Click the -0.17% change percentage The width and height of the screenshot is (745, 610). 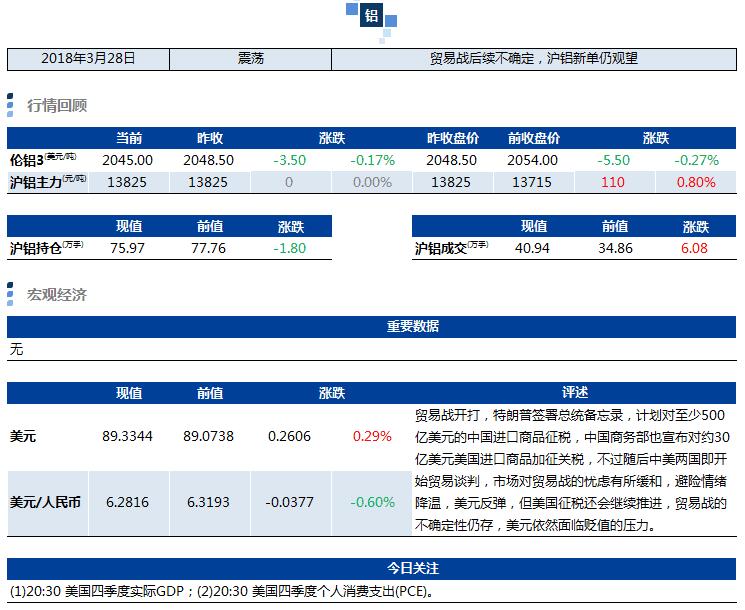point(372,160)
